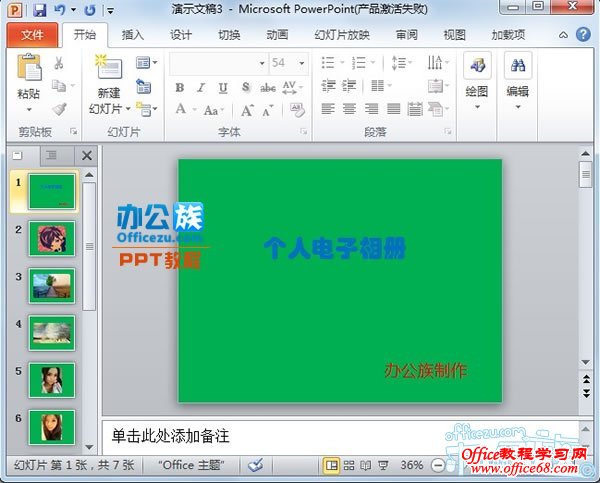
Task: Click the Paste (粘贴) clipboard icon
Action: 29,70
